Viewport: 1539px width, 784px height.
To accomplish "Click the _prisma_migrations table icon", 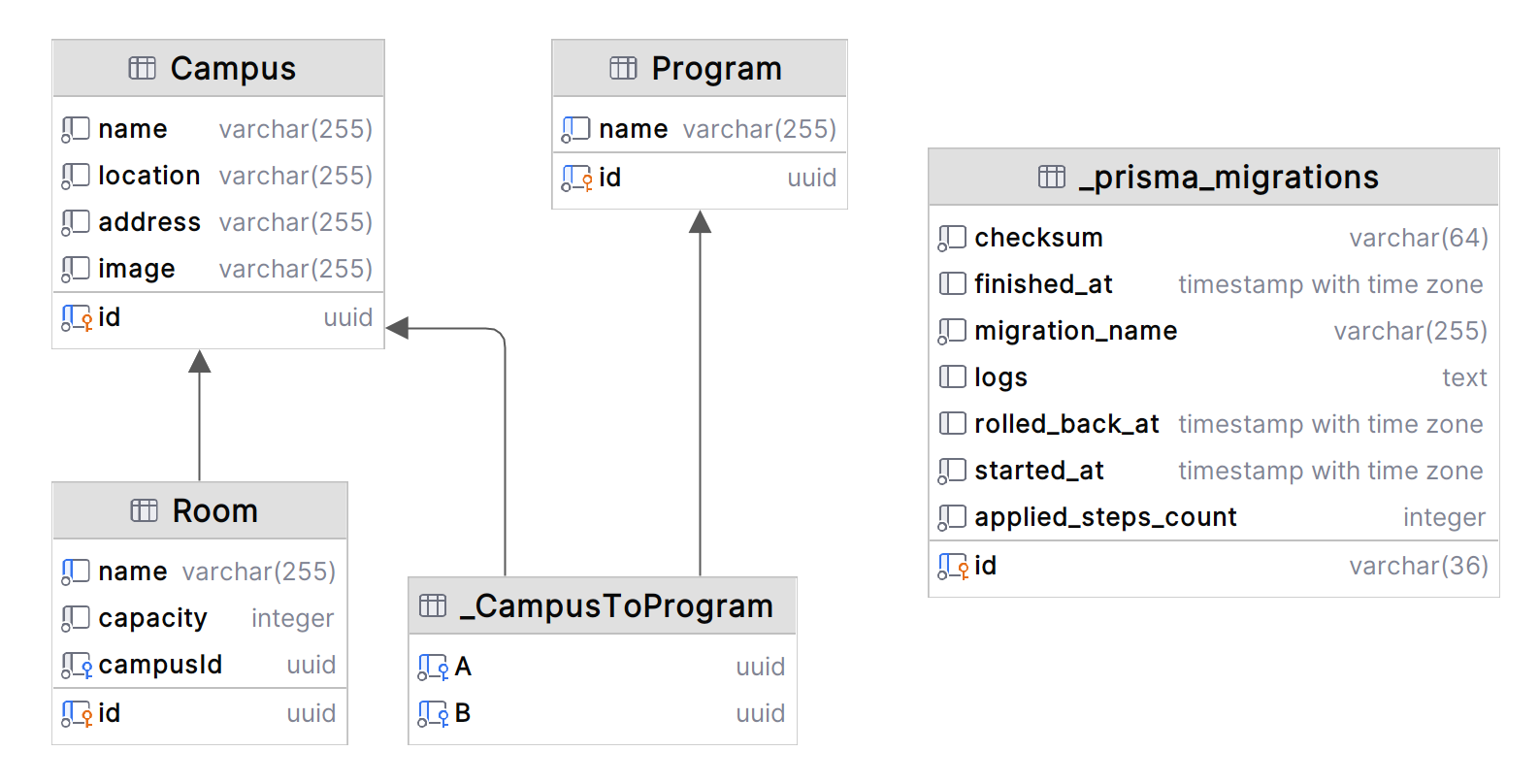I will 1052,177.
